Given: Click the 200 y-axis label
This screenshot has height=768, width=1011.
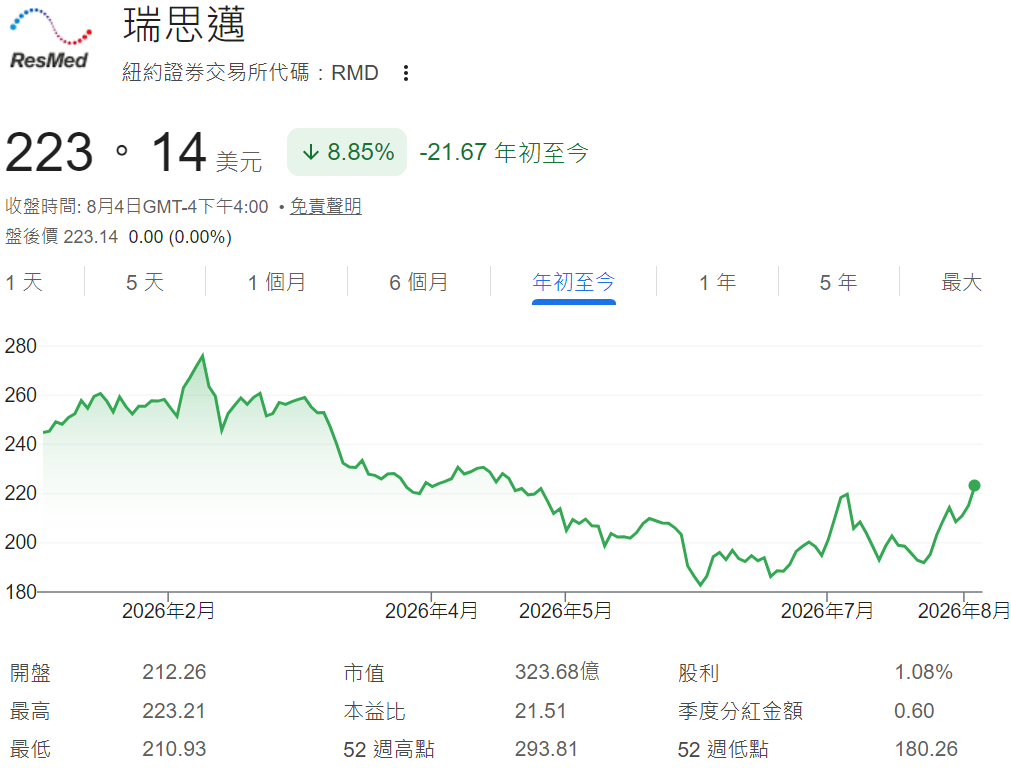Looking at the screenshot, I should [x=21, y=542].
